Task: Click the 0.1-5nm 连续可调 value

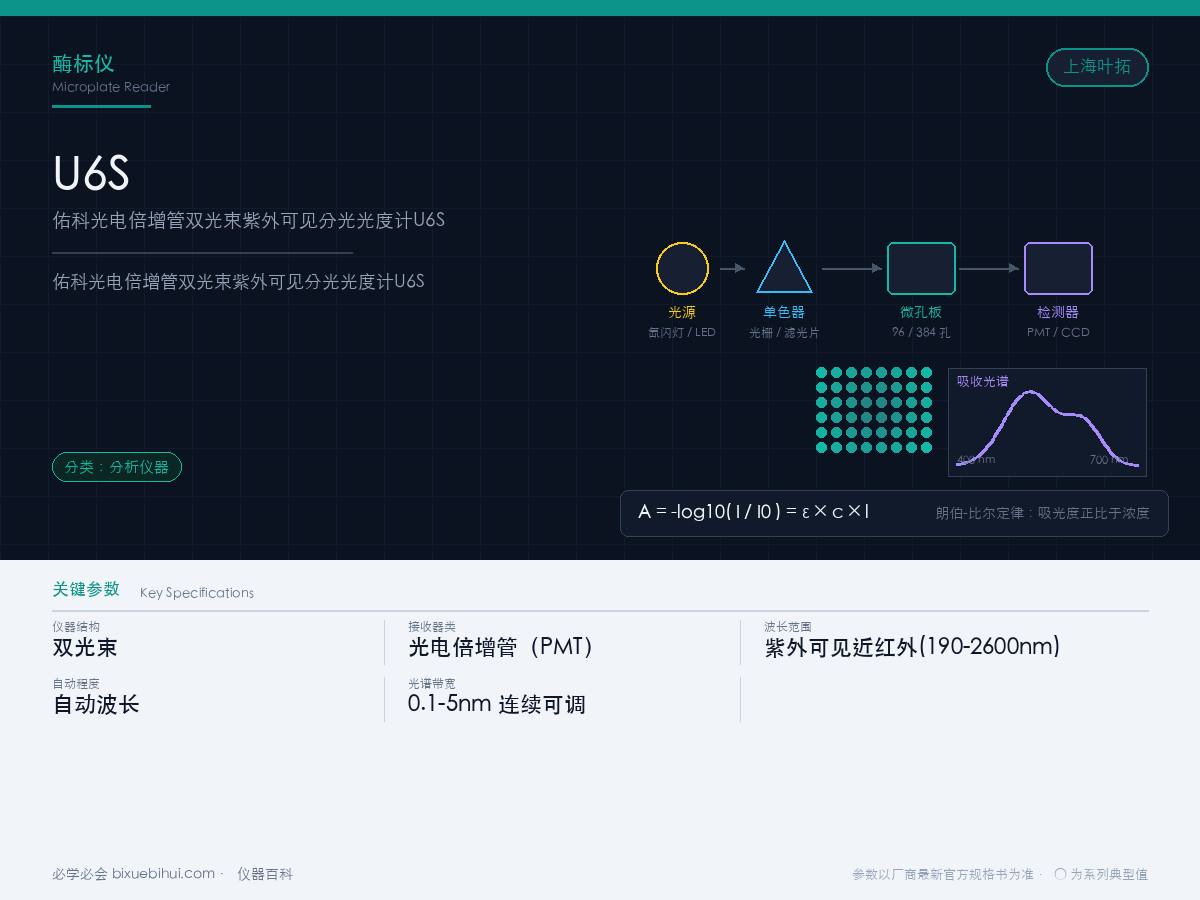Action: [x=496, y=704]
